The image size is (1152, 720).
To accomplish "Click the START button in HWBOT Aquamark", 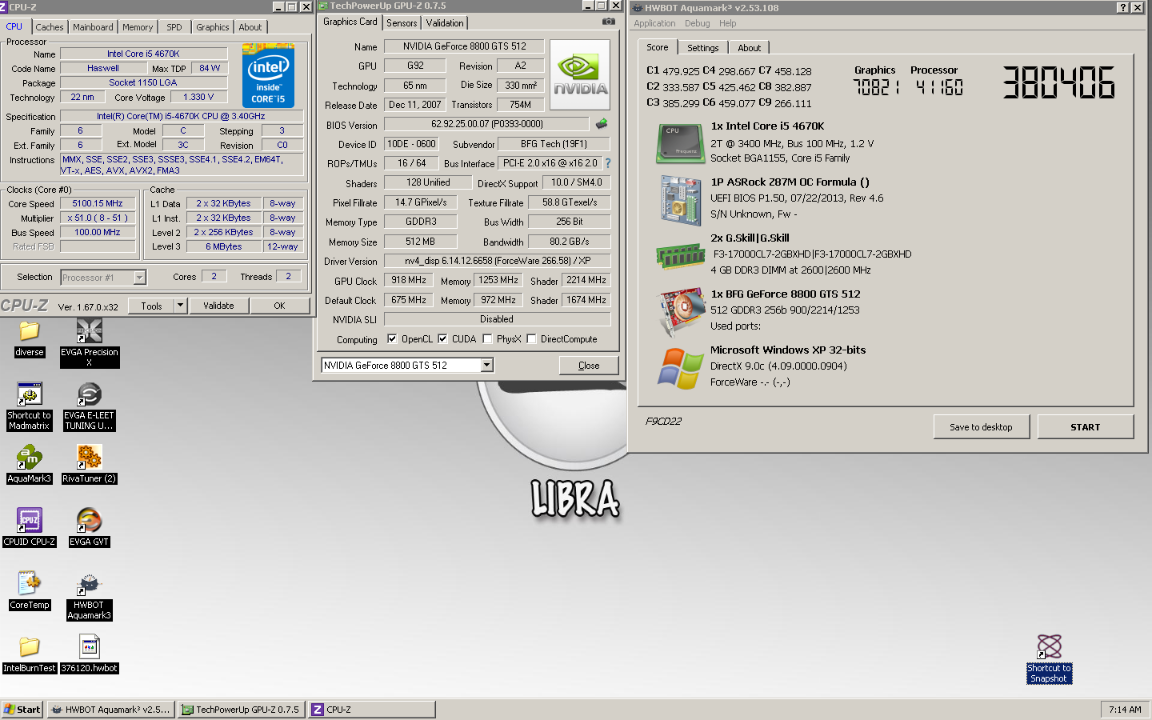I will tap(1085, 427).
